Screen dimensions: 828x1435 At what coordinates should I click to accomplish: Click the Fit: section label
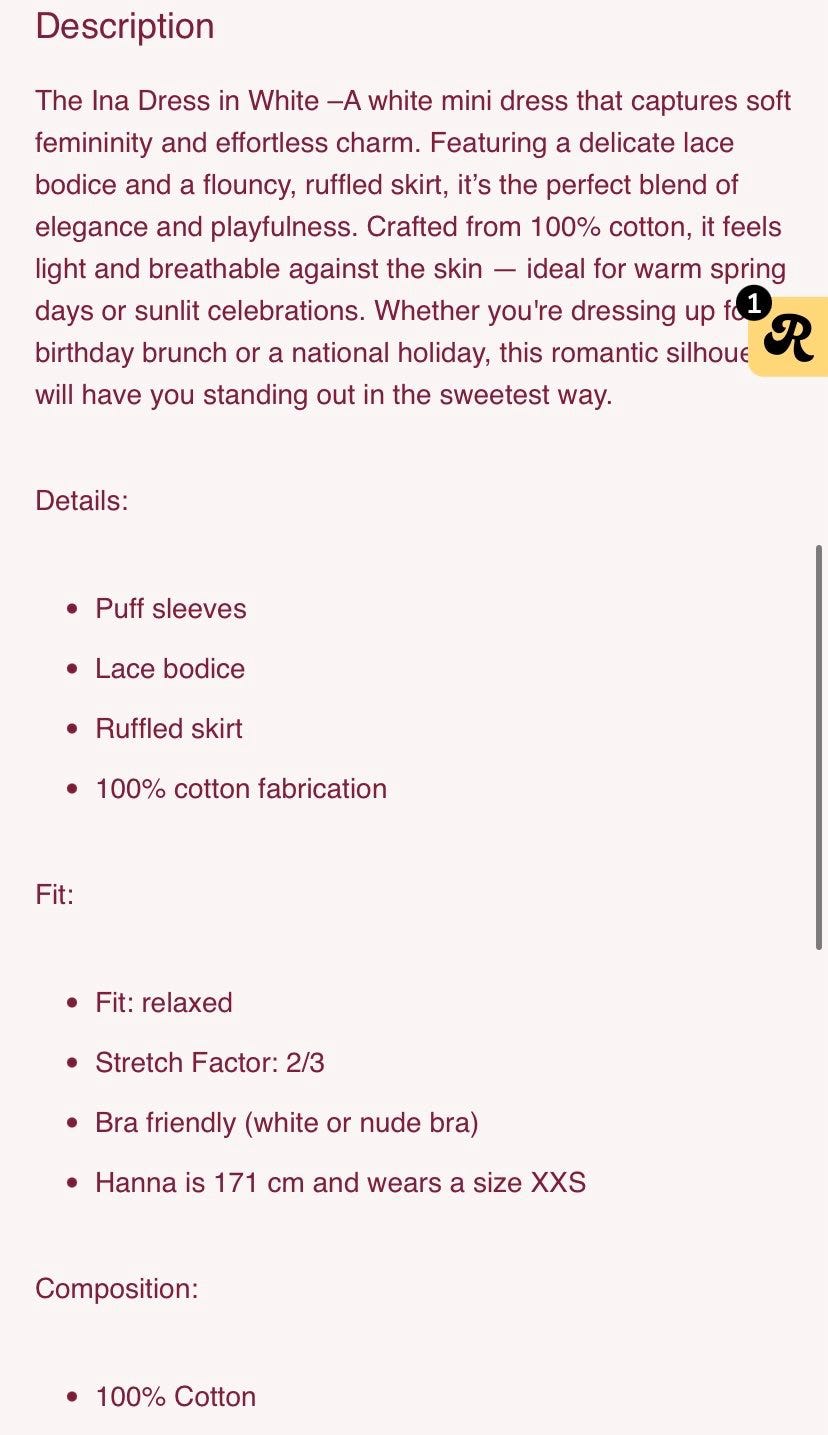54,894
